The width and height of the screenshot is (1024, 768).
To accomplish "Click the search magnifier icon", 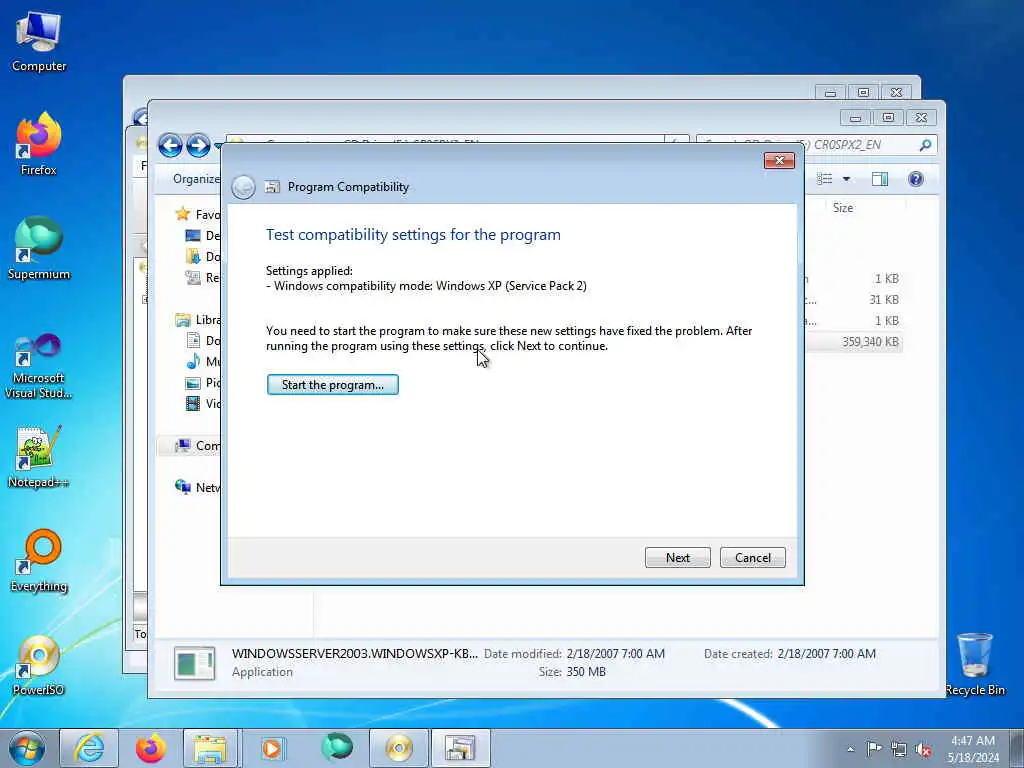I will (x=925, y=145).
